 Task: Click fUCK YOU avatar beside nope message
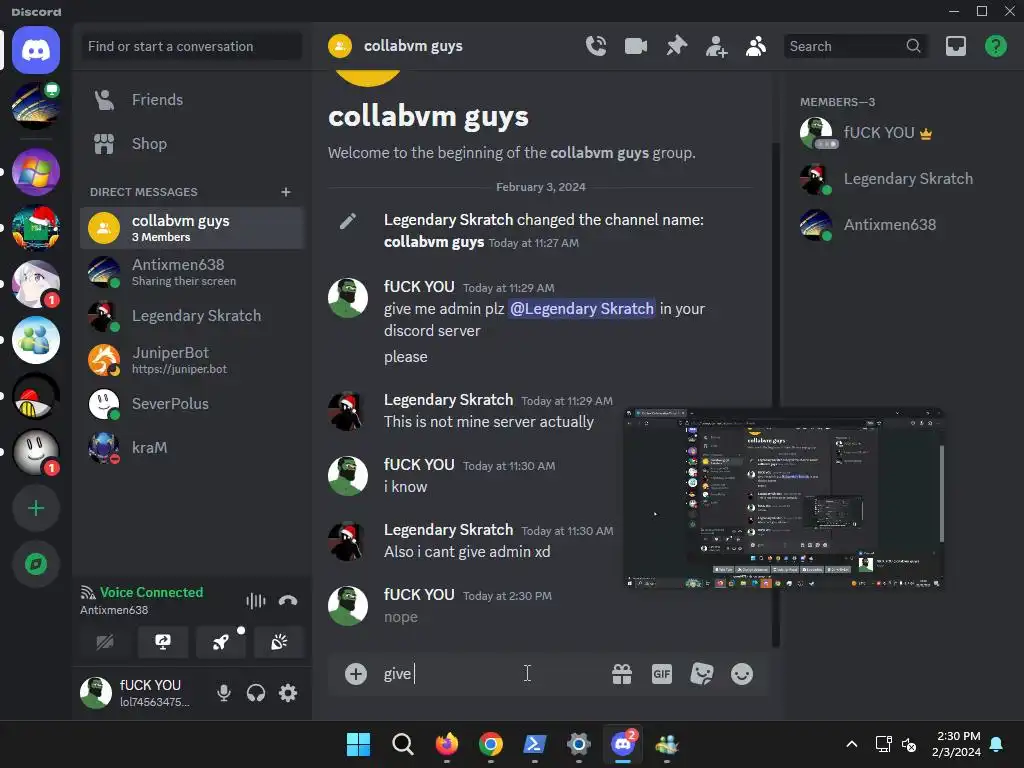347,605
